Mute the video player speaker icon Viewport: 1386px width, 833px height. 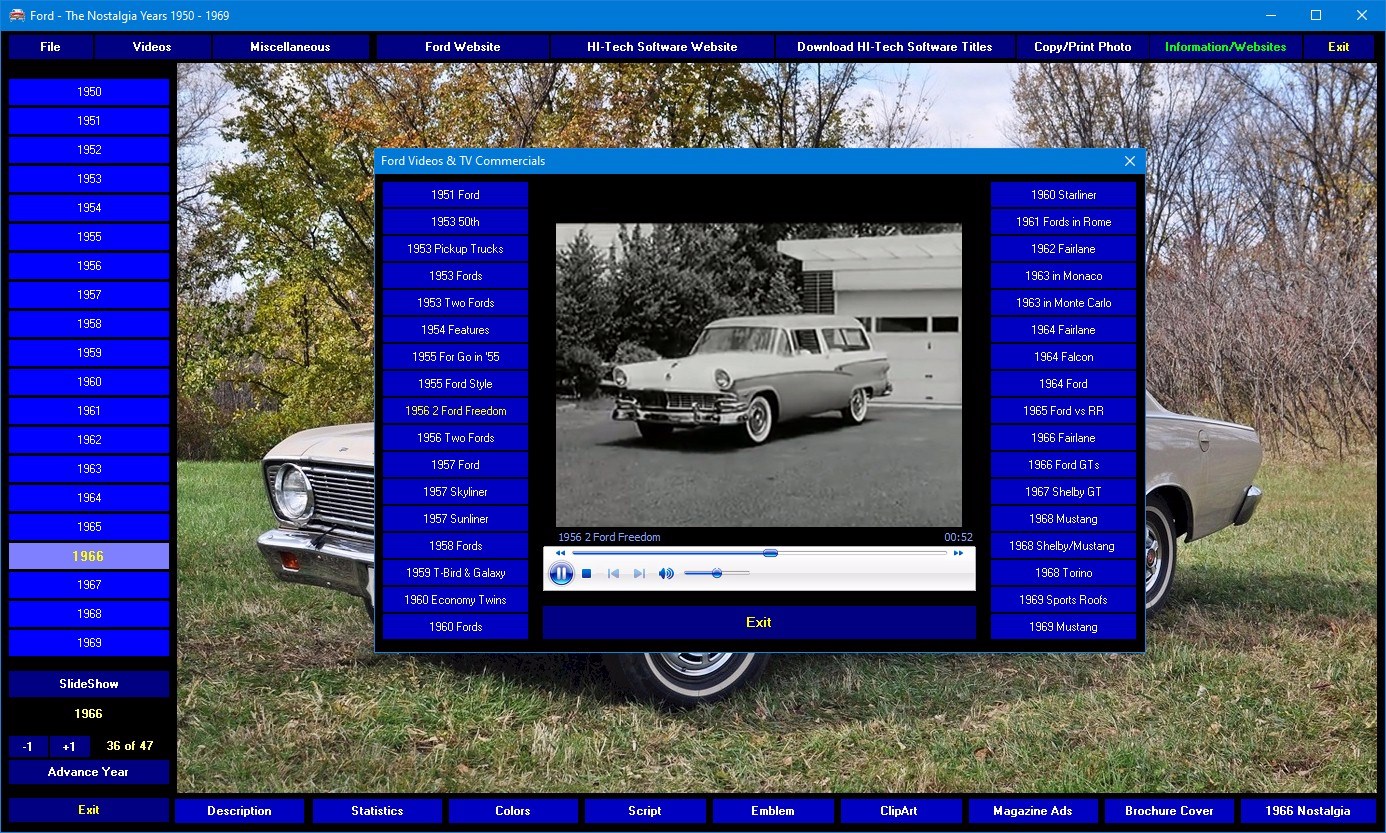pos(666,573)
